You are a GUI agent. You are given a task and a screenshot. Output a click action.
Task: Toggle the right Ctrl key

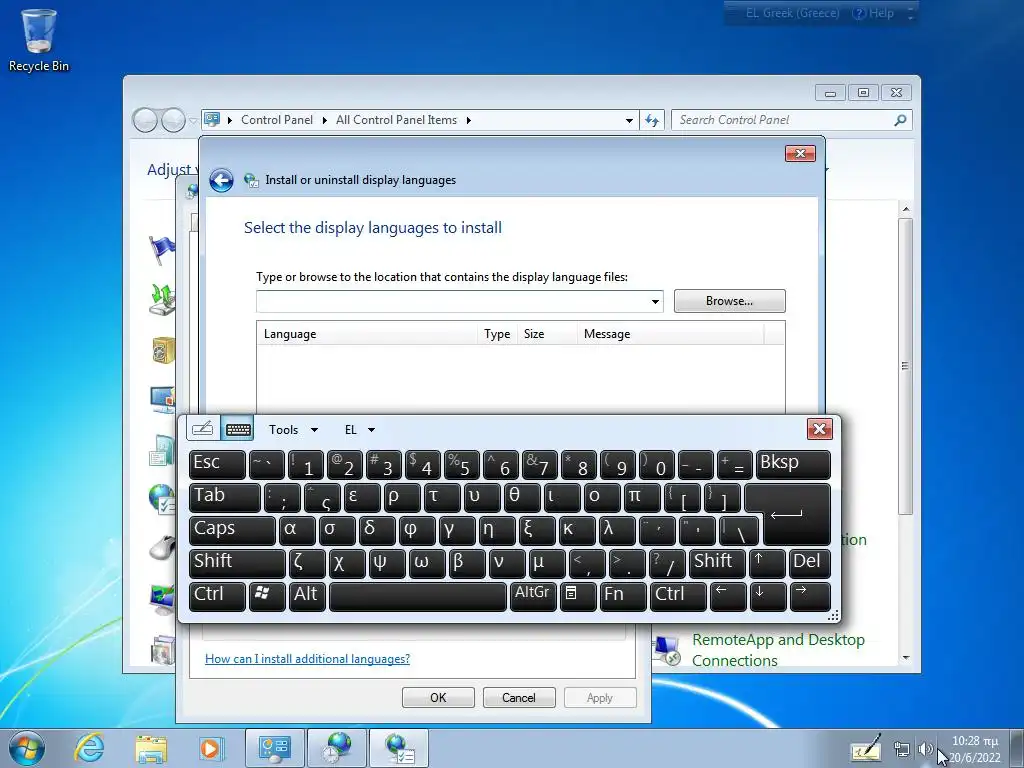pyautogui.click(x=678, y=596)
